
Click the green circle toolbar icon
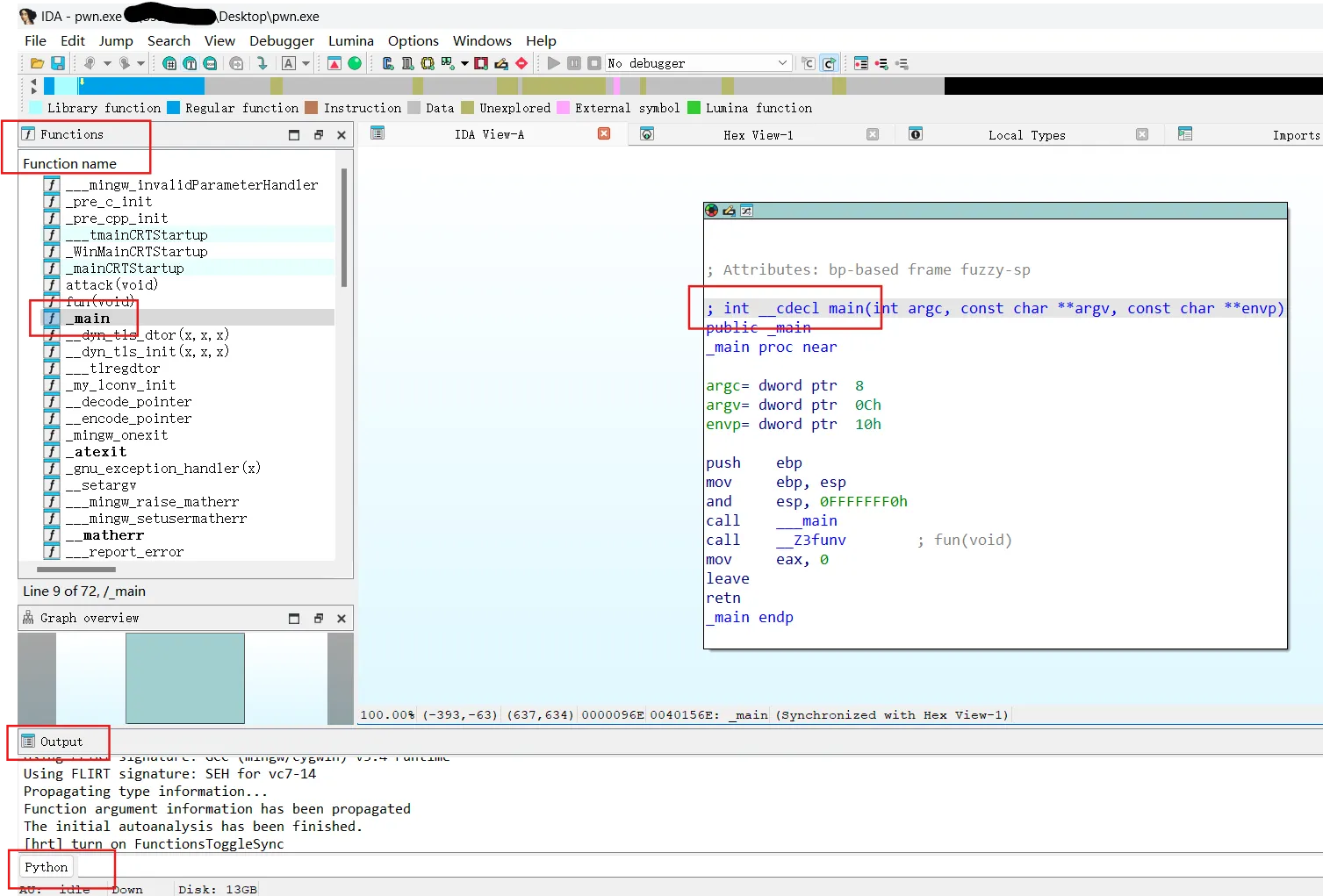coord(355,63)
